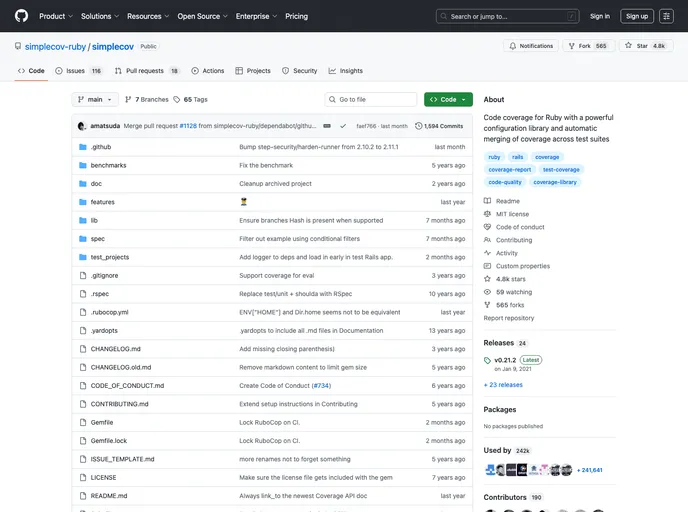Click the forks icon in About
Screen dimensions: 688x512
[x=487, y=305]
